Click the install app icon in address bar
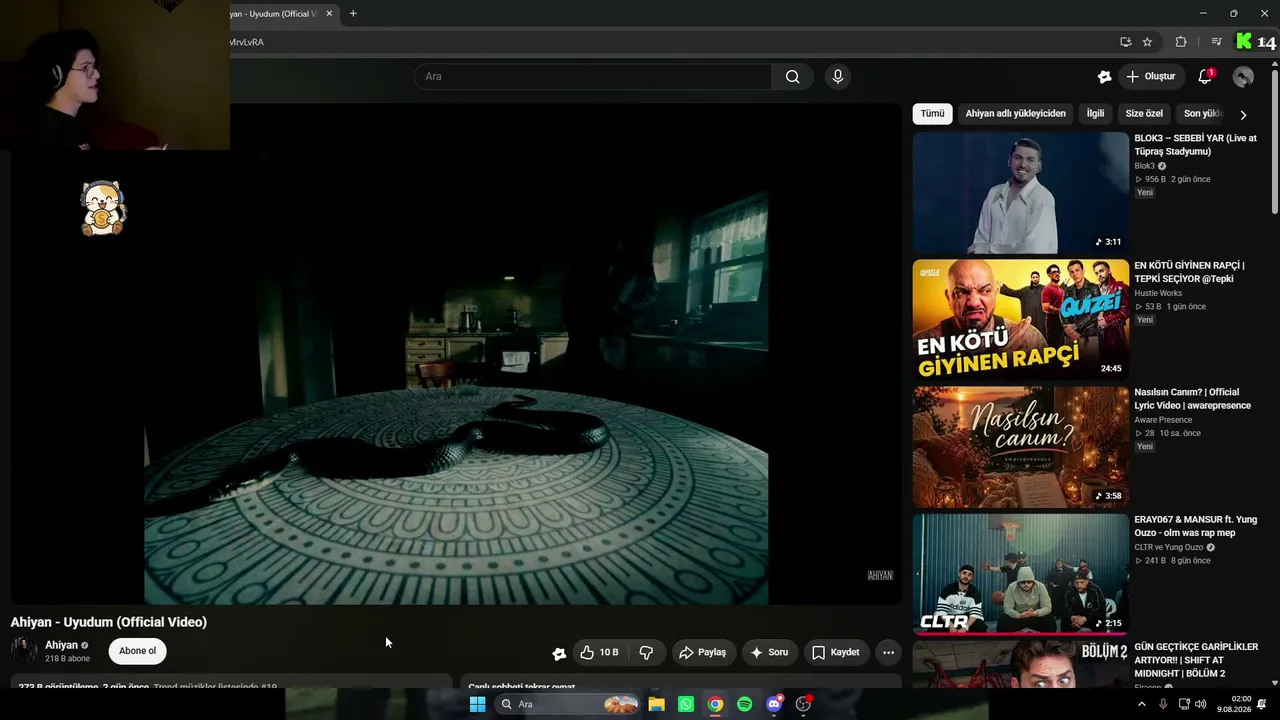This screenshot has width=1280, height=720. tap(1125, 42)
